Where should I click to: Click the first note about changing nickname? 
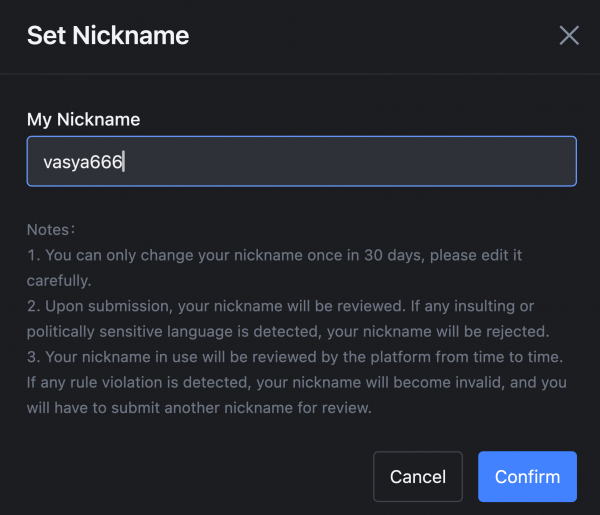(x=200, y=255)
